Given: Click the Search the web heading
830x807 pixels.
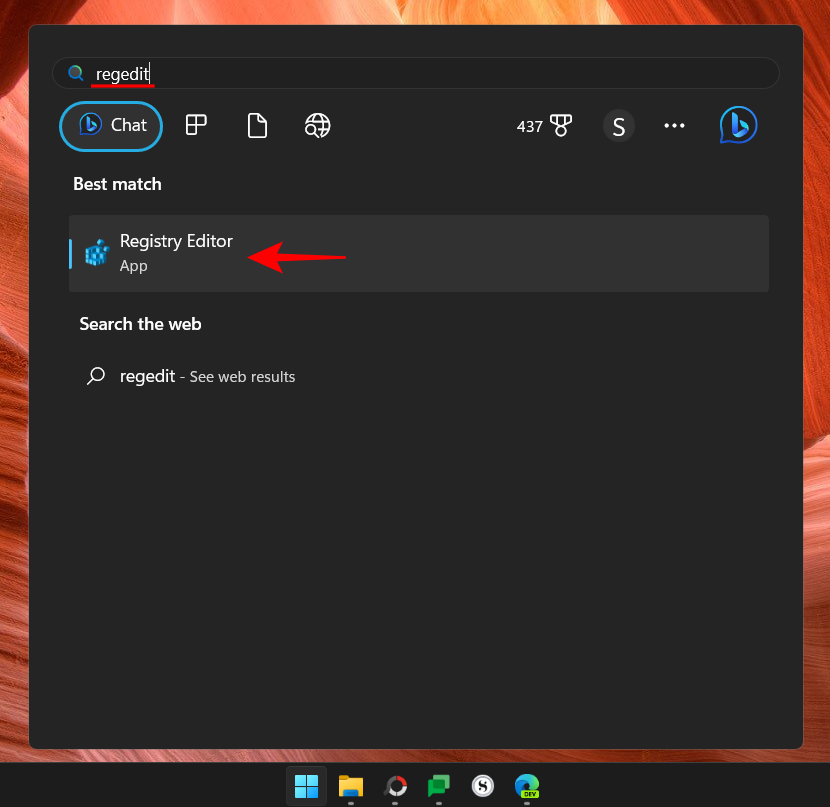Looking at the screenshot, I should click(140, 324).
